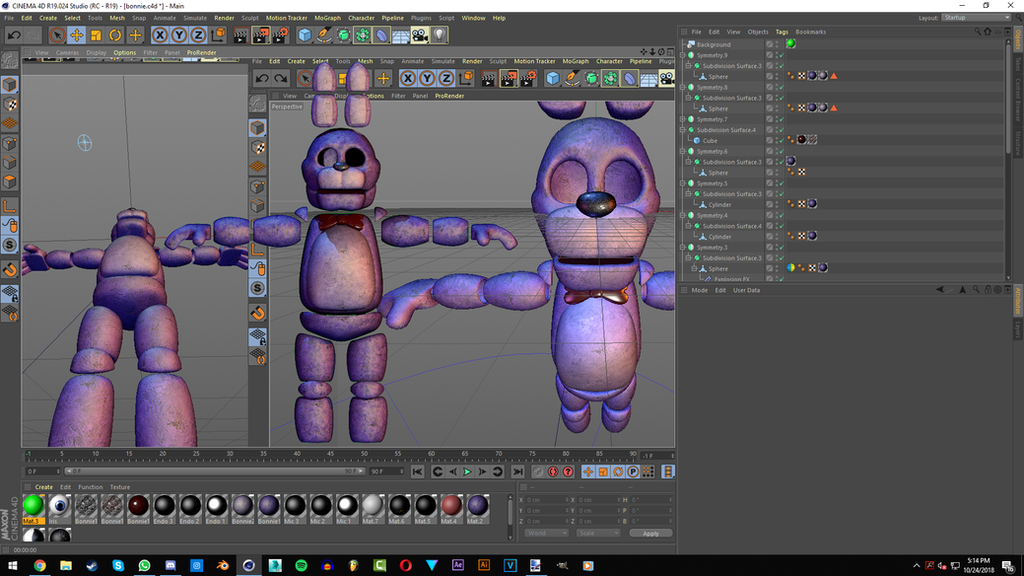This screenshot has height=576, width=1024.
Task: Select the red Mat.4 material
Action: coord(451,509)
